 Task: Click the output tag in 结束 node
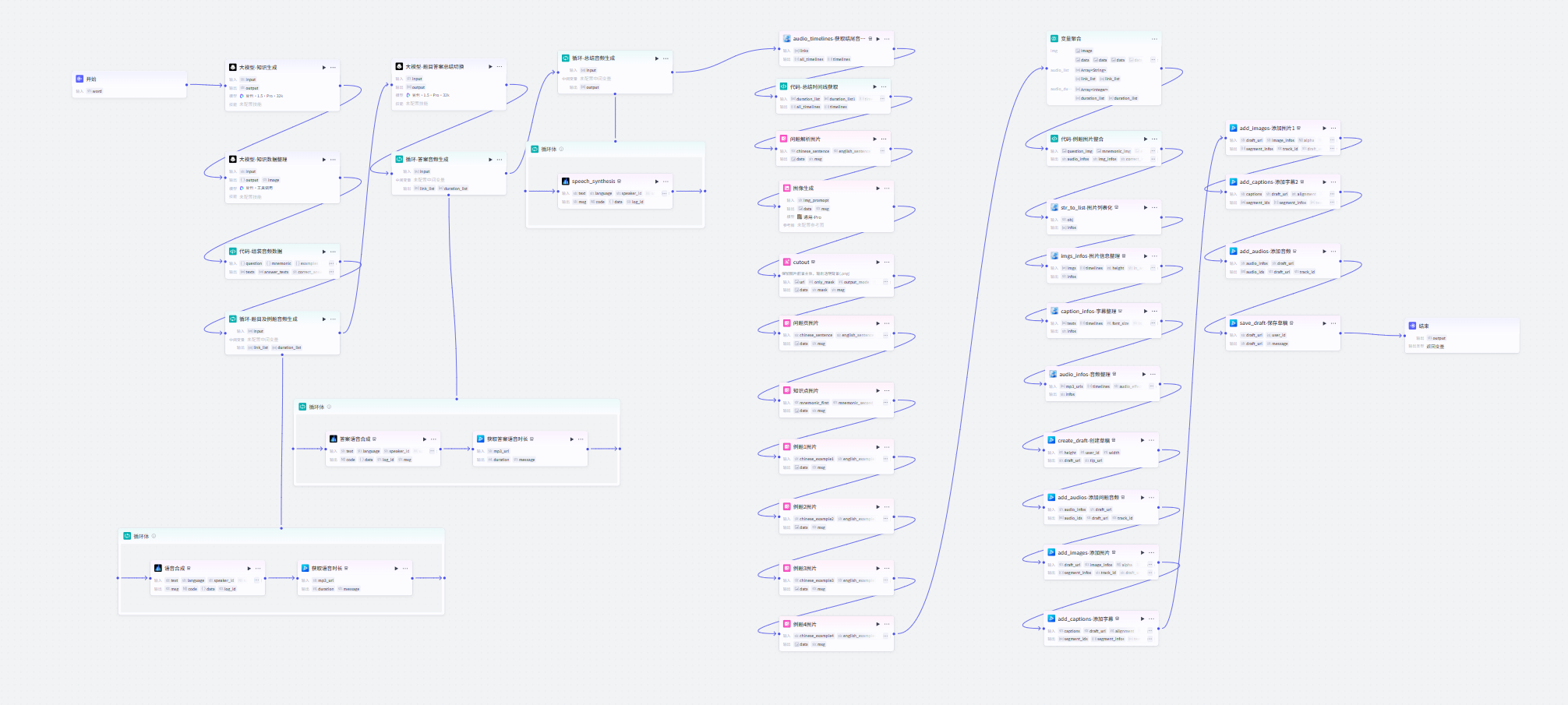pos(1436,338)
